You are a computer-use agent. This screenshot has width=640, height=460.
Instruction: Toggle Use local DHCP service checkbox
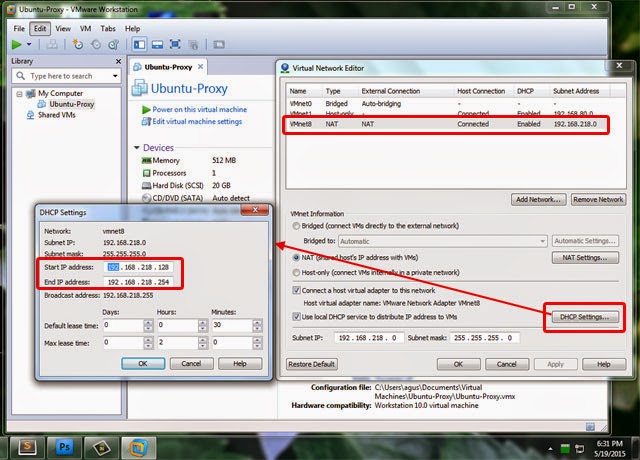297,317
